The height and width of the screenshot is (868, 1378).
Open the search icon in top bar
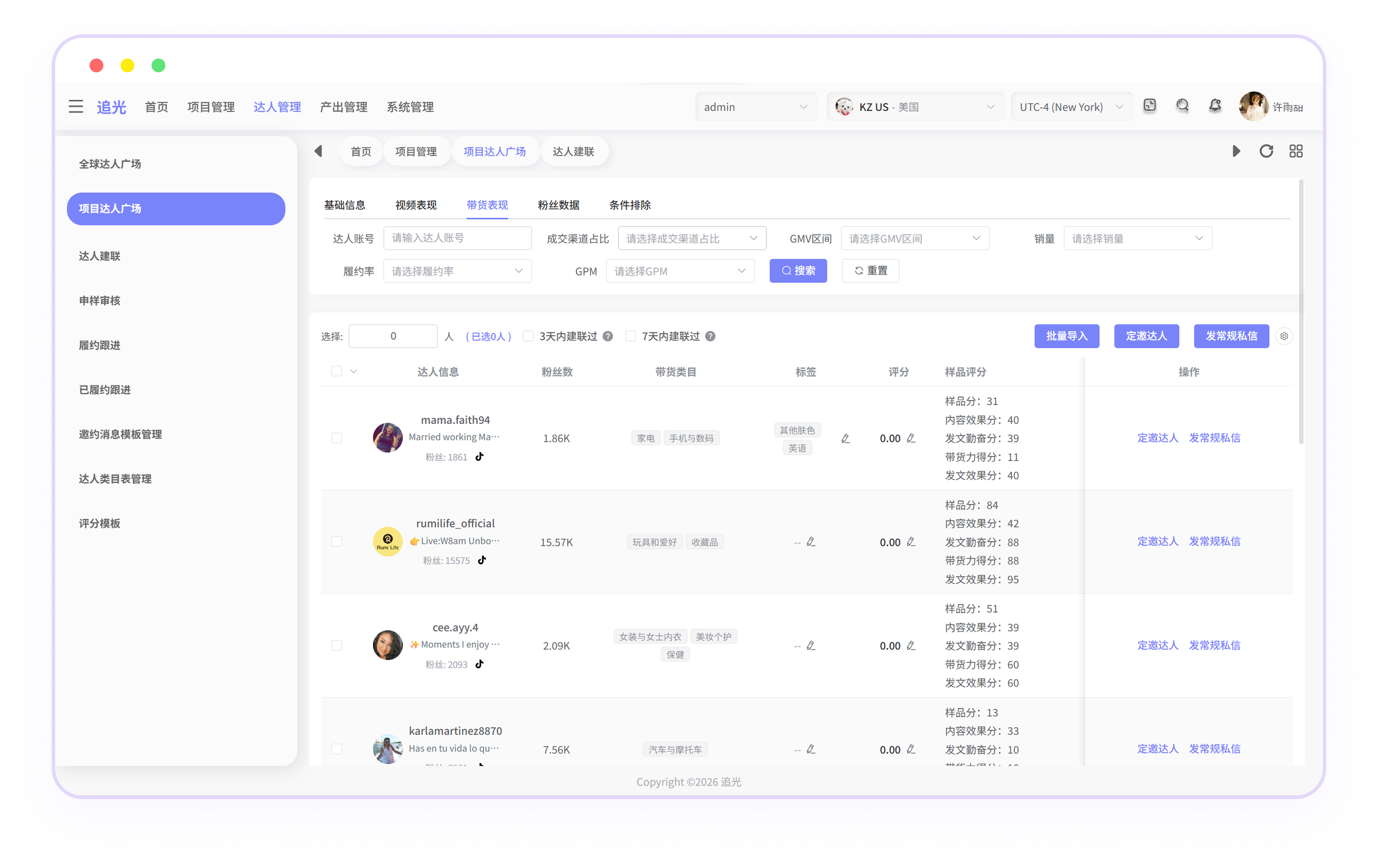pos(1182,106)
